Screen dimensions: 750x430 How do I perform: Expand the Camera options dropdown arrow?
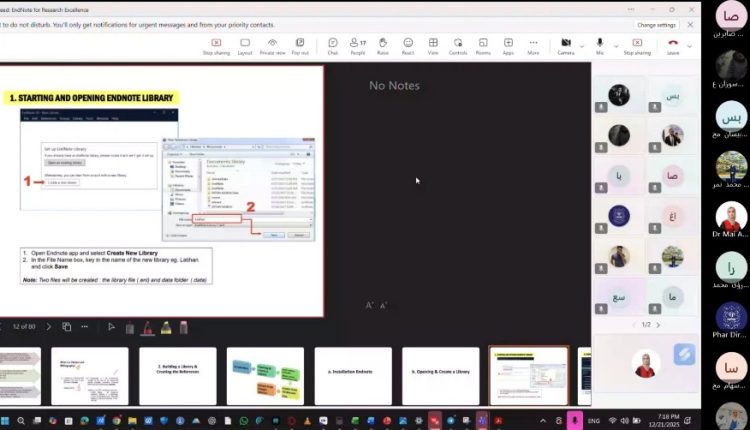[580, 44]
